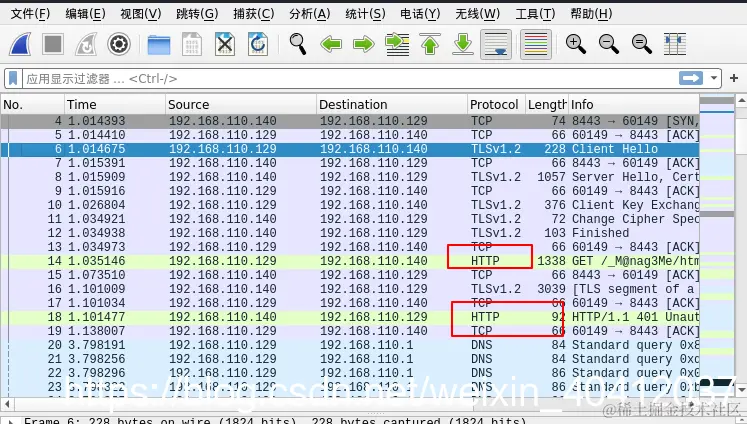Go forward in packet history
The image size is (747, 424).
pos(364,44)
